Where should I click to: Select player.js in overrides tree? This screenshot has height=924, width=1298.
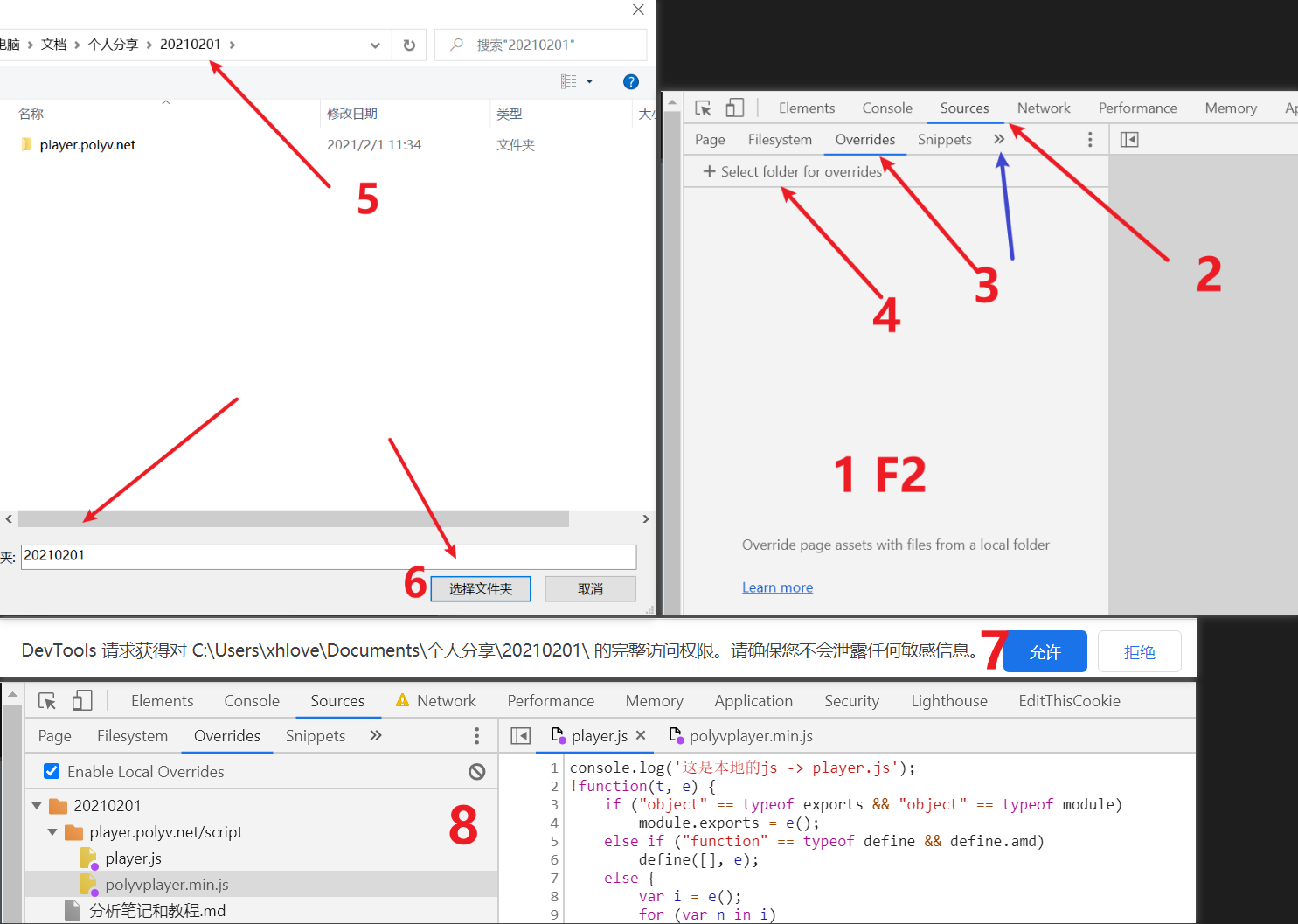point(133,858)
